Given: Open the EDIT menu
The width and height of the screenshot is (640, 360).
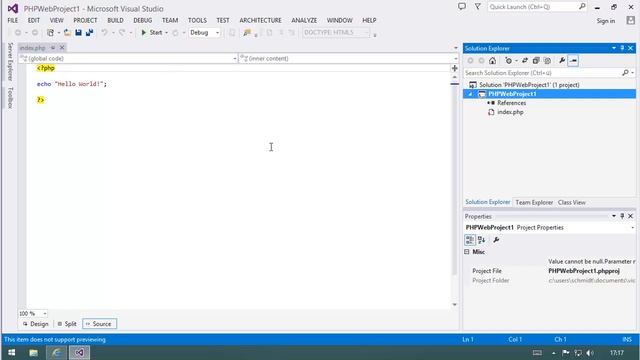Looking at the screenshot, I should click(34, 20).
